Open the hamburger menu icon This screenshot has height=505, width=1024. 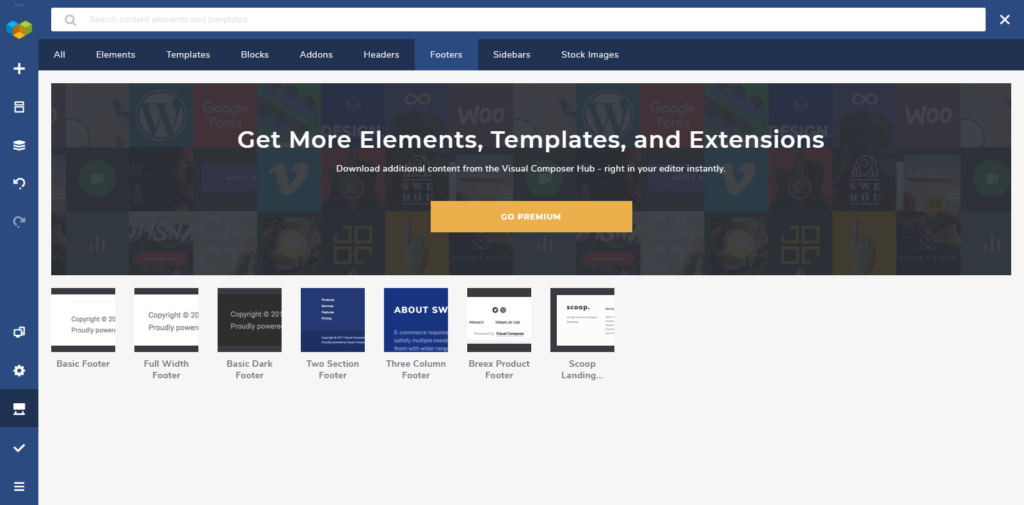point(19,486)
